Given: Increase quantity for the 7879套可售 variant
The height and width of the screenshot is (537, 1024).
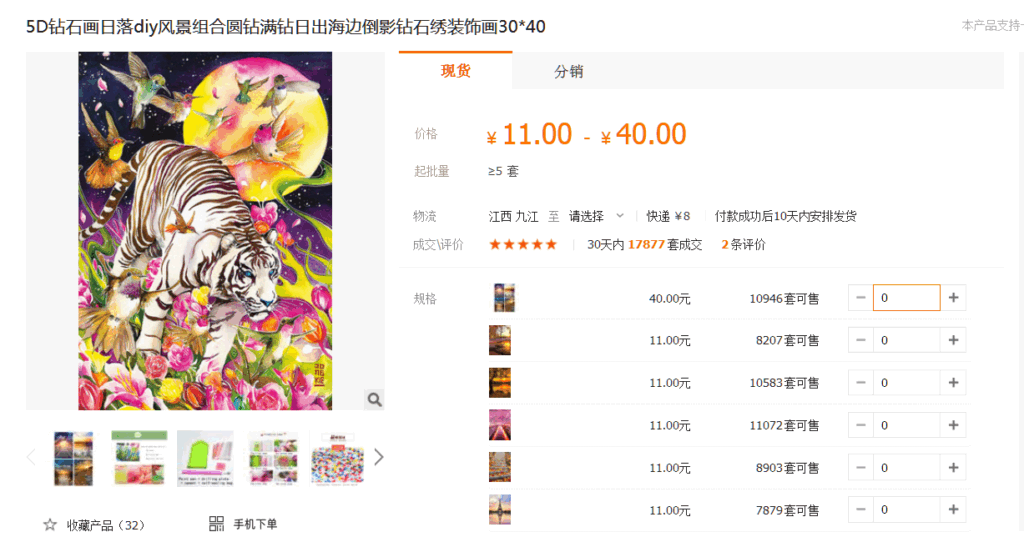Looking at the screenshot, I should [953, 510].
